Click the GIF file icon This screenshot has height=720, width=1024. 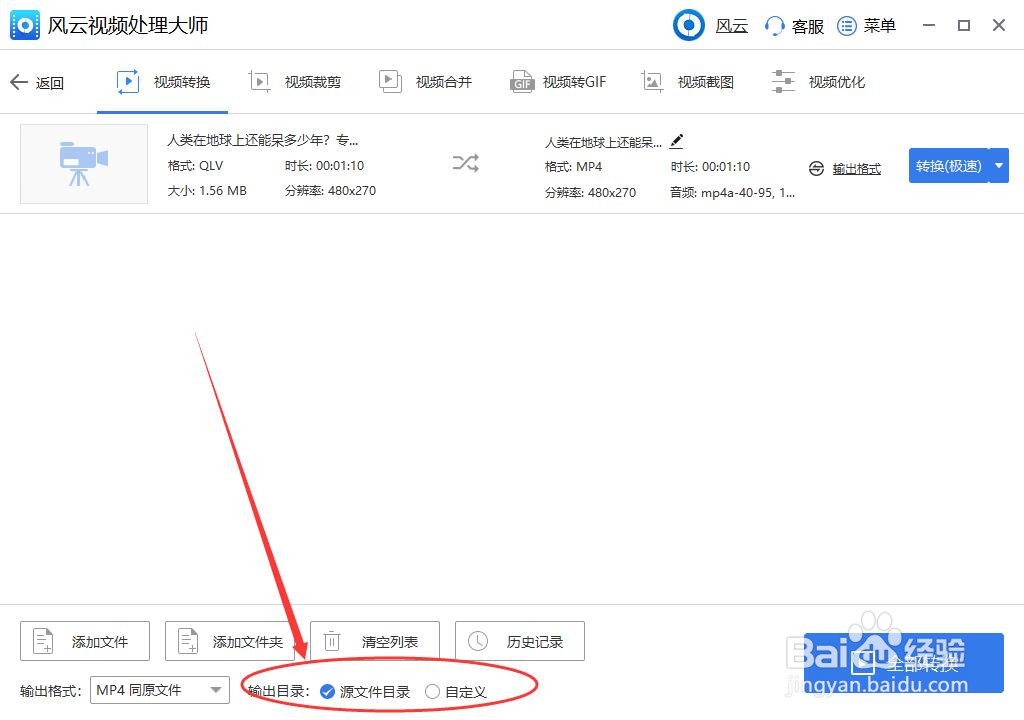point(522,82)
